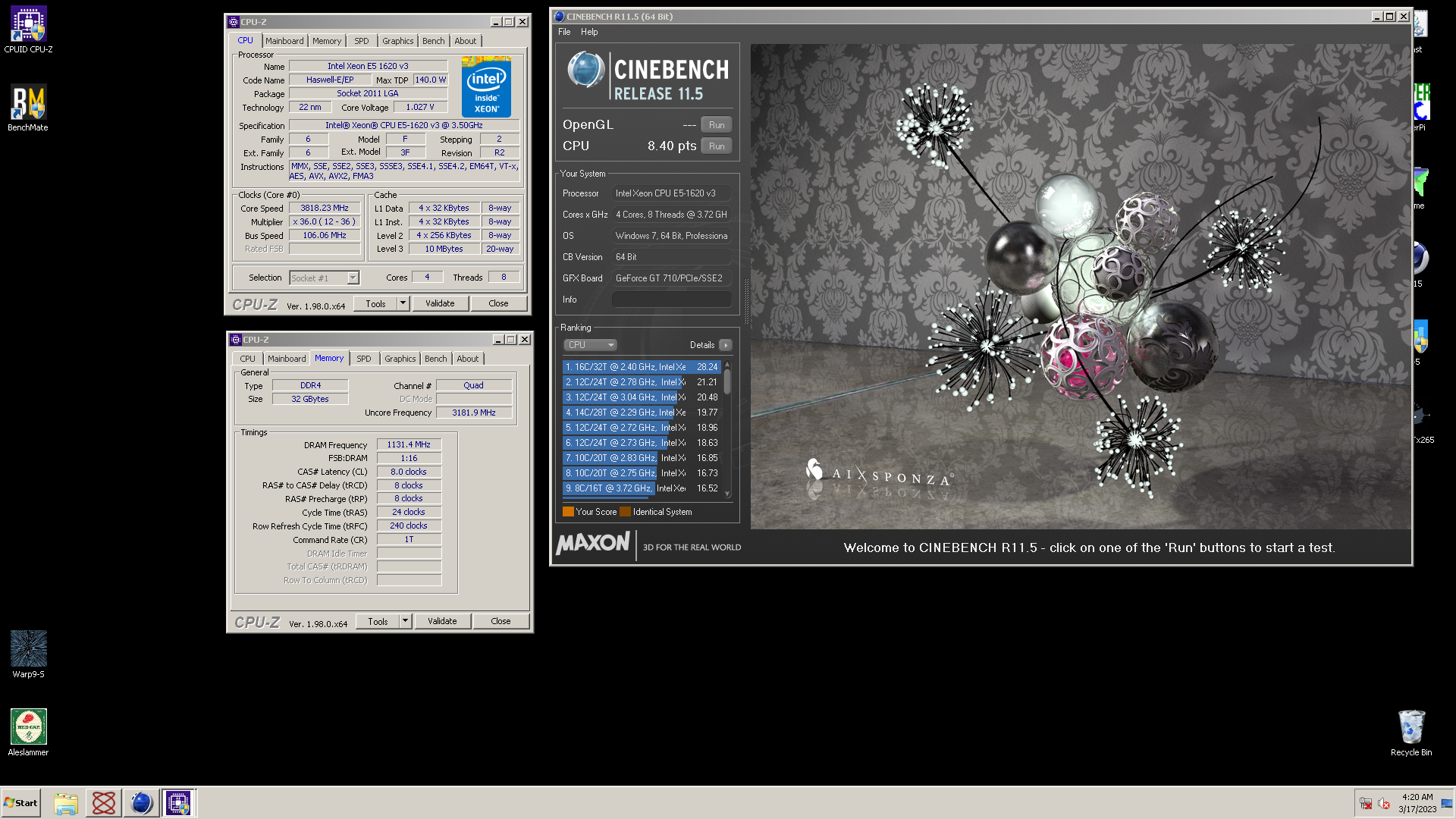Open the CPUID CPU-Z desktop icon
1456x819 pixels.
(28, 30)
